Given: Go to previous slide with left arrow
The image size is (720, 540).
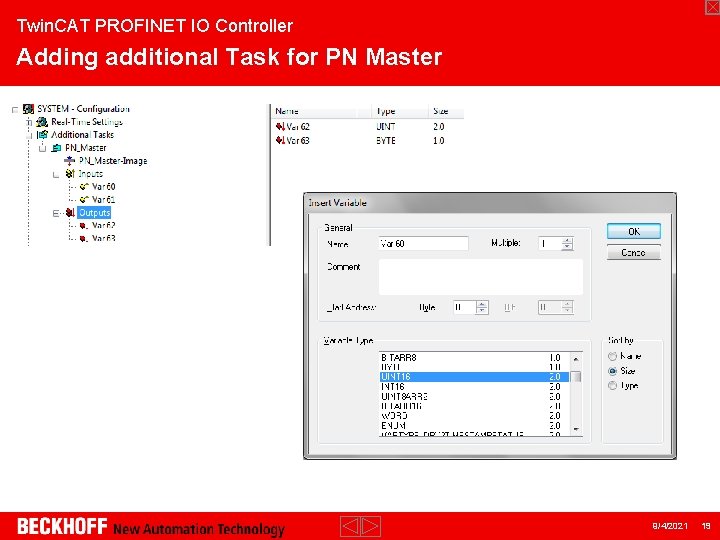Looking at the screenshot, I should coord(350,526).
